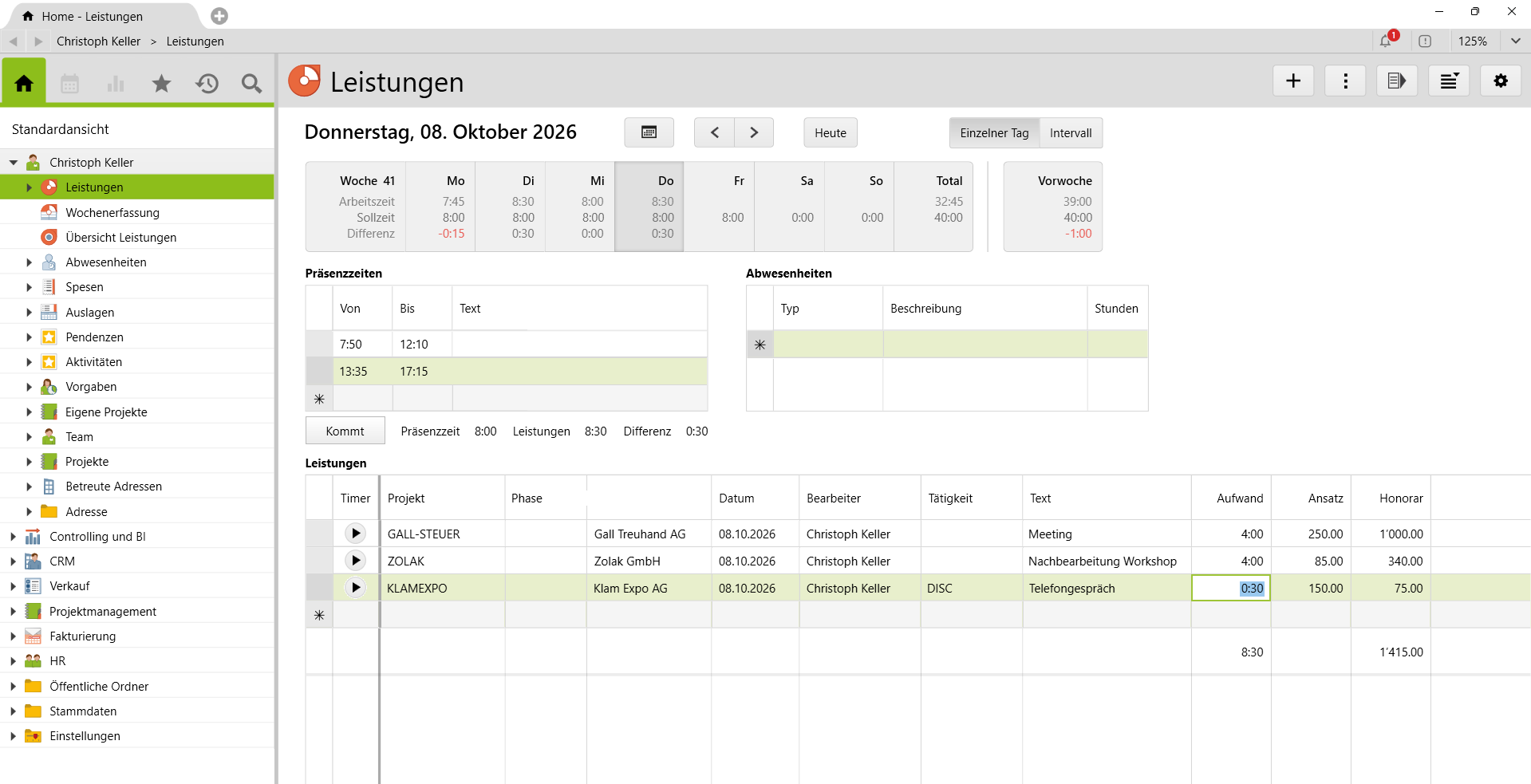Image resolution: width=1531 pixels, height=784 pixels.
Task: Click the 7:50 Von presence cell
Action: [362, 344]
